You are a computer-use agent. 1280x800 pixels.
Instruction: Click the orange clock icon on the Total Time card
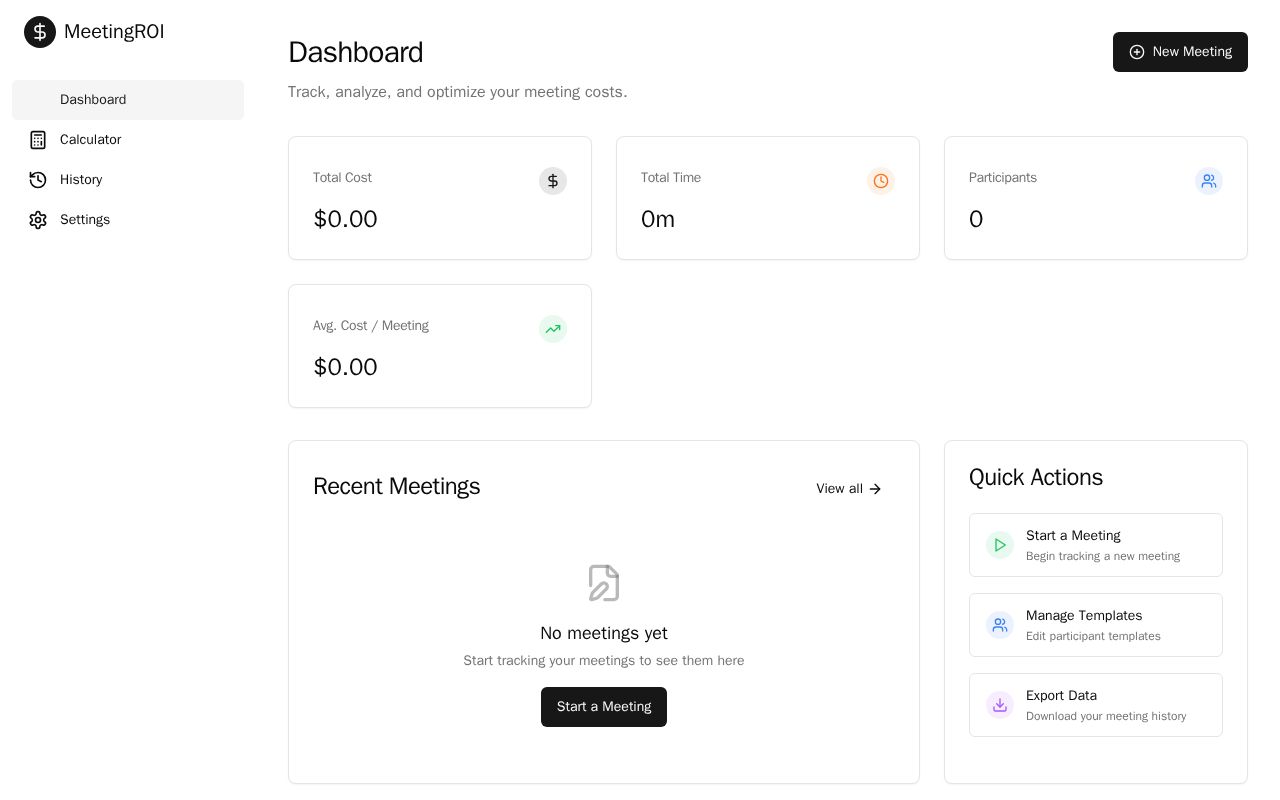pos(881,181)
